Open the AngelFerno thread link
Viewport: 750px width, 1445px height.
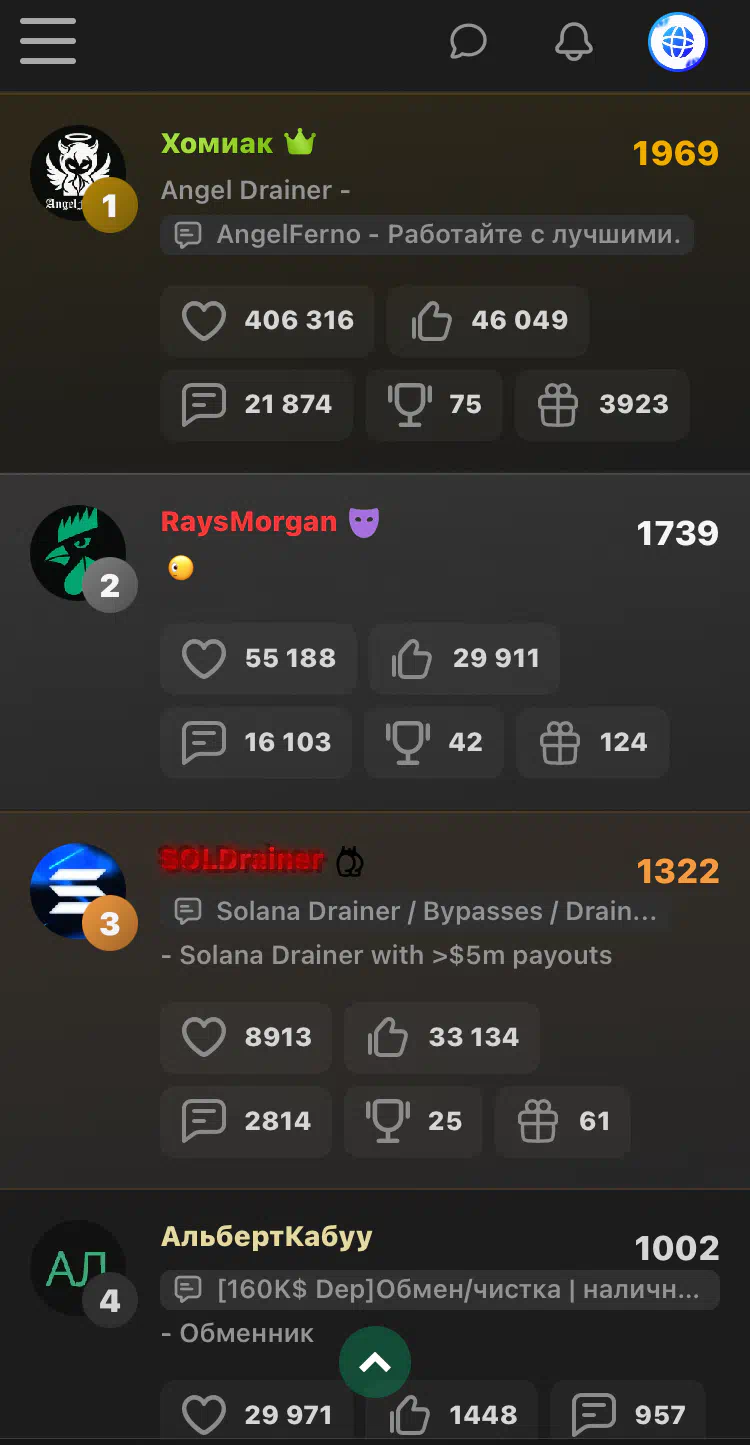pos(427,235)
